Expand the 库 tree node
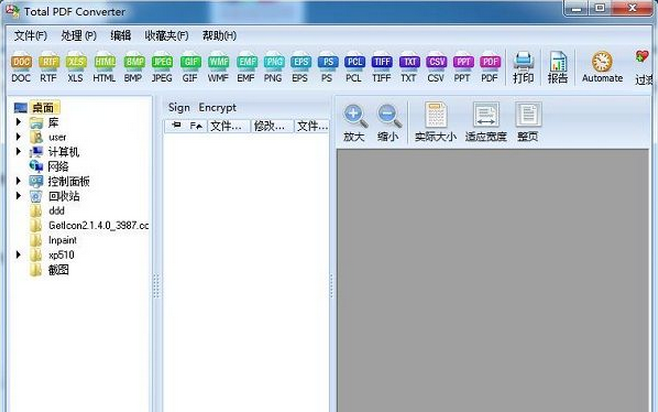This screenshot has height=412, width=658. (x=18, y=122)
